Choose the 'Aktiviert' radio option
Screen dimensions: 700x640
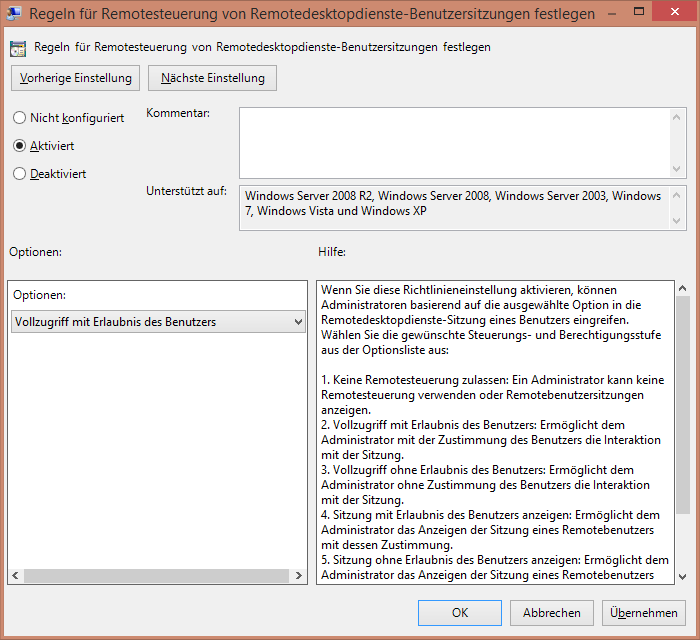point(19,146)
